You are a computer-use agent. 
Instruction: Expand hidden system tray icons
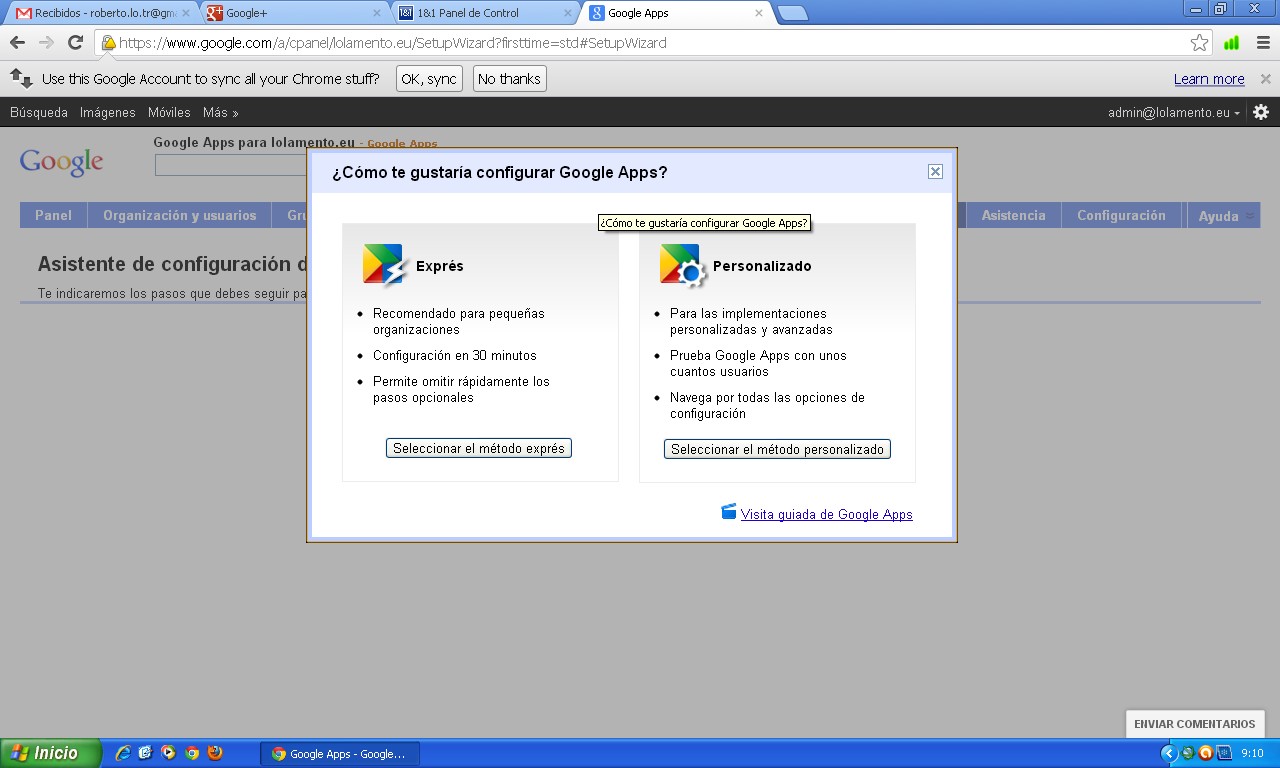point(1169,753)
